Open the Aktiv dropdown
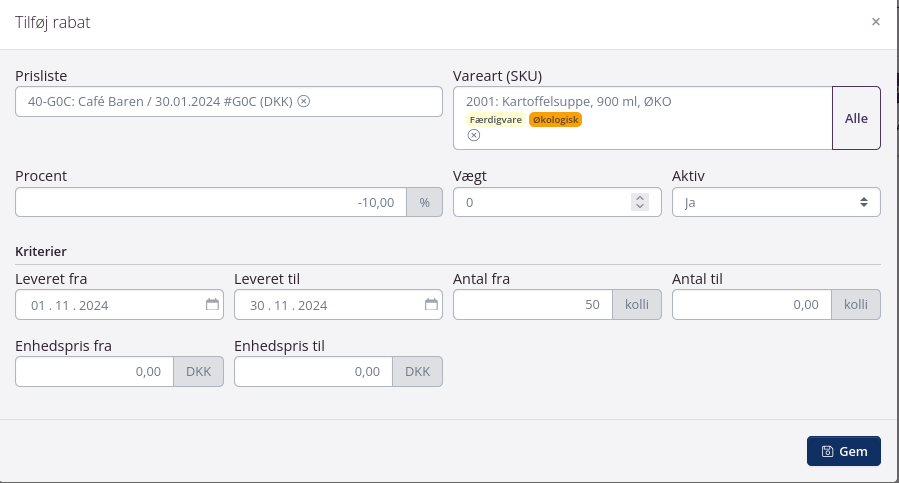This screenshot has height=483, width=899. point(776,202)
